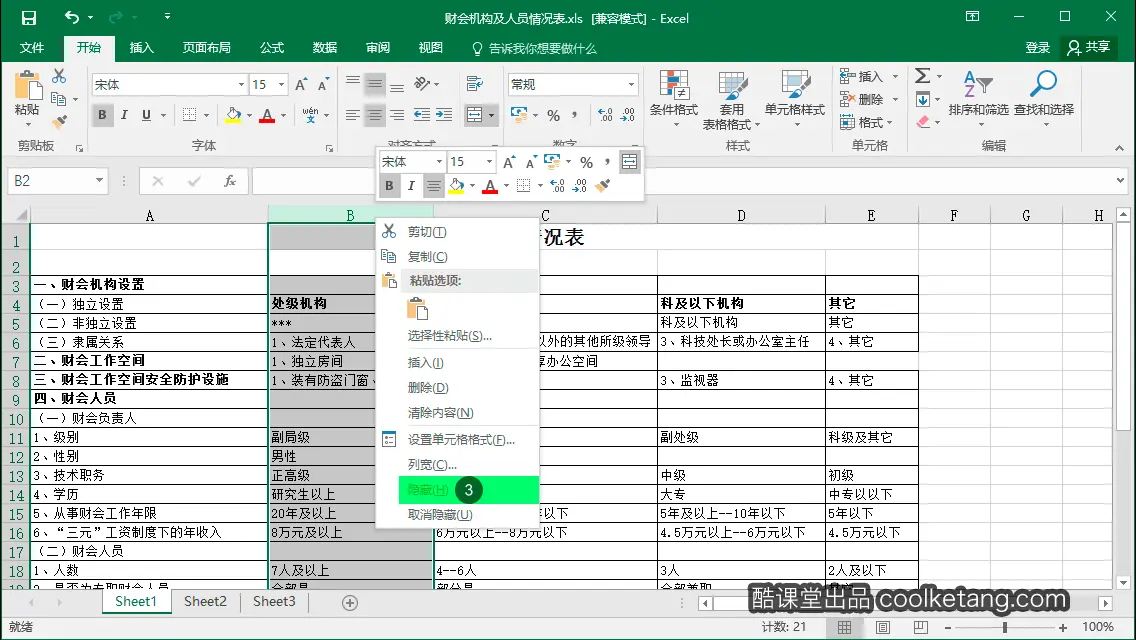
Task: Click the Cut scissors icon in ribbon
Action: tap(59, 76)
